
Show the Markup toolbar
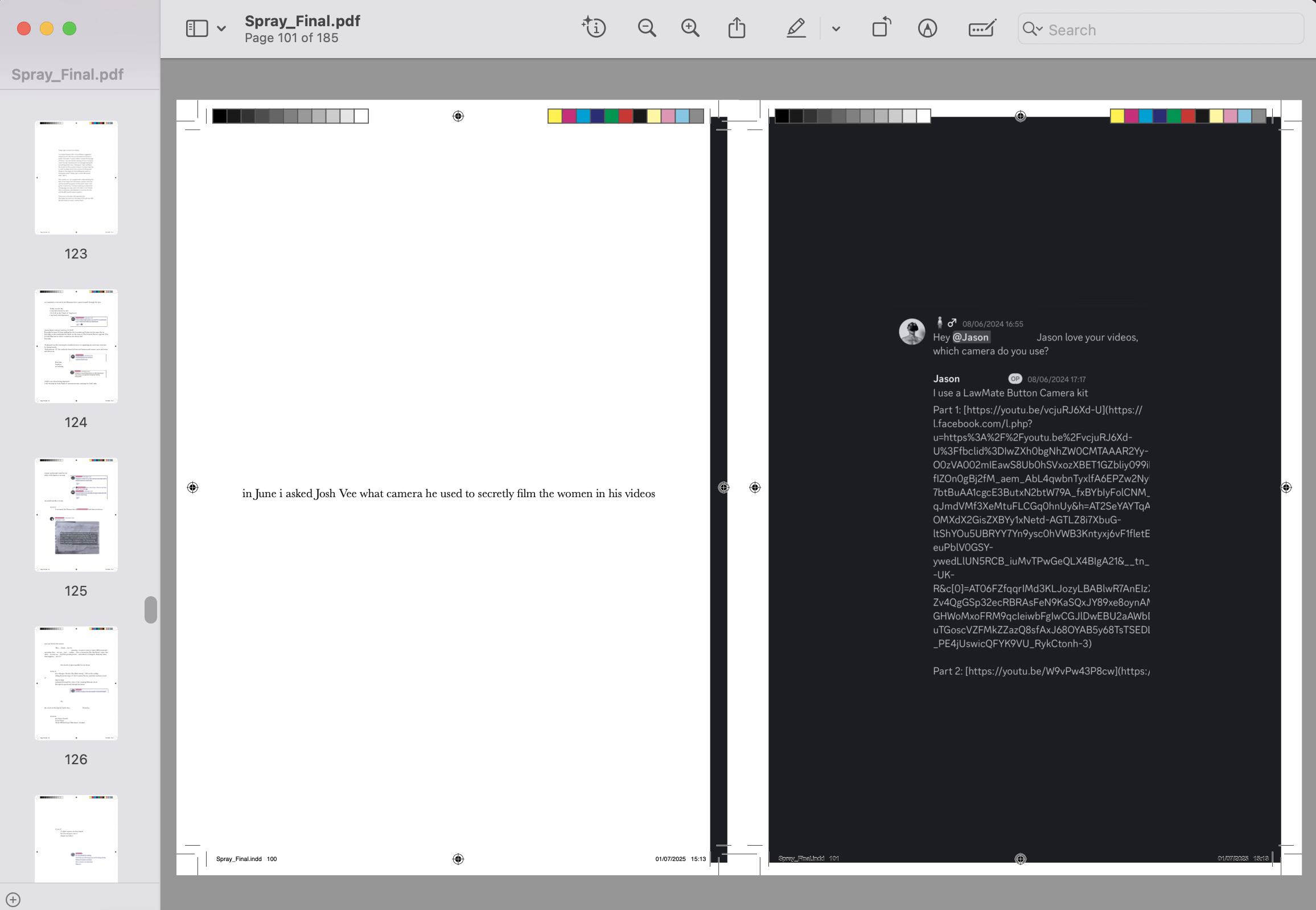[x=927, y=28]
